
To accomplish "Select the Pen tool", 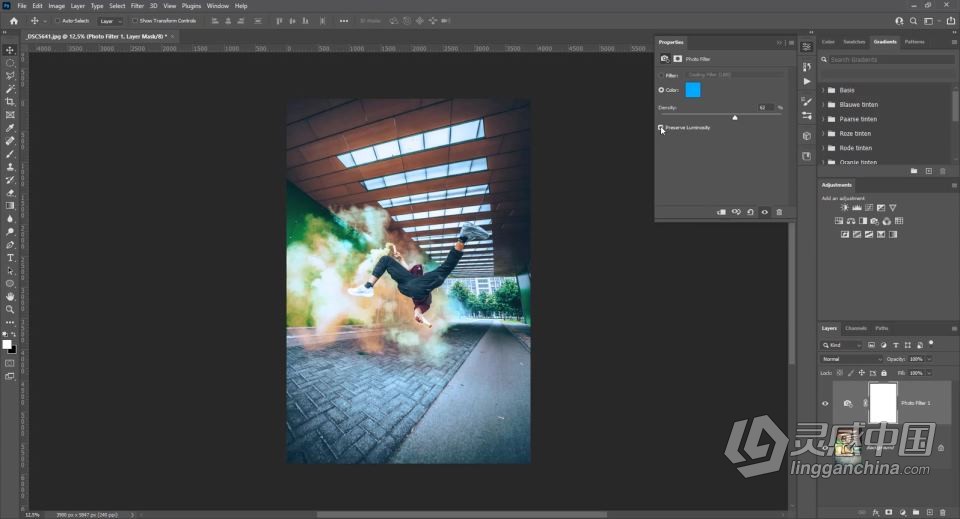I will point(10,245).
